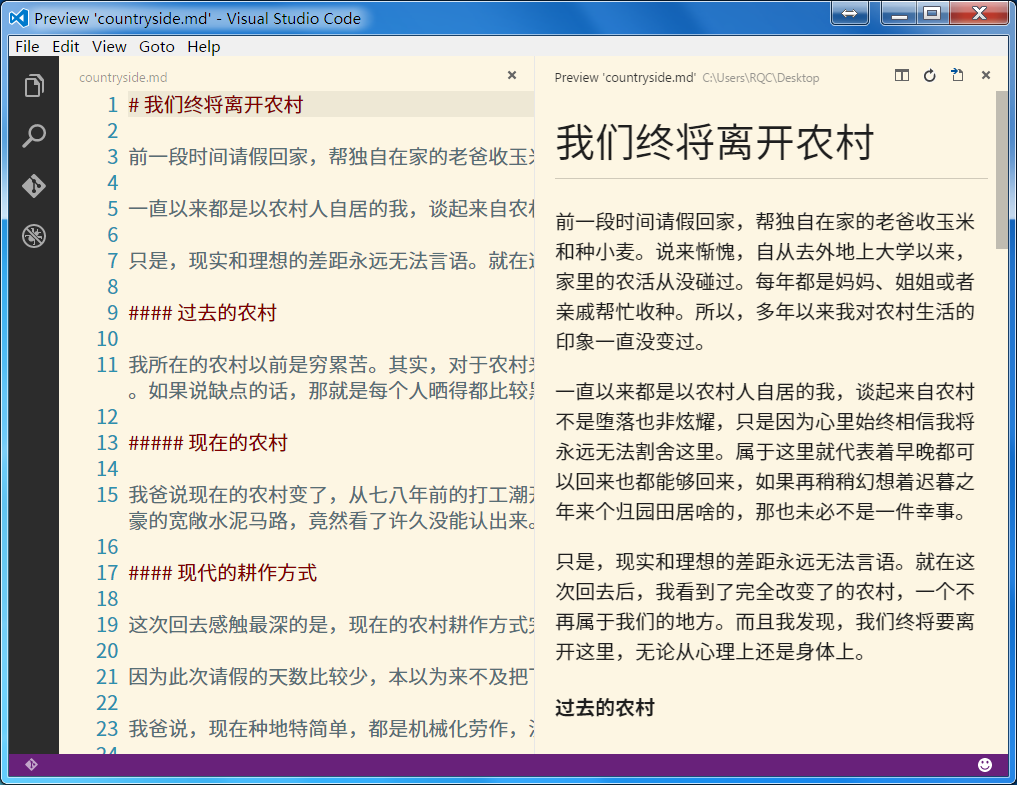Click the double-arrow button in title bar
This screenshot has width=1017, height=785.
click(850, 13)
